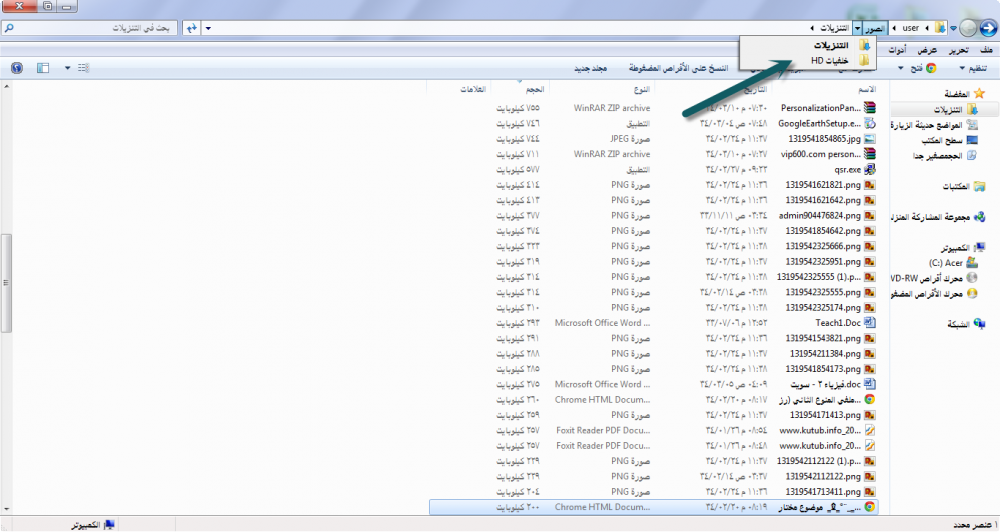
Task: Choose خلفيات HD from breadcrumb dropdown list
Action: [829, 61]
